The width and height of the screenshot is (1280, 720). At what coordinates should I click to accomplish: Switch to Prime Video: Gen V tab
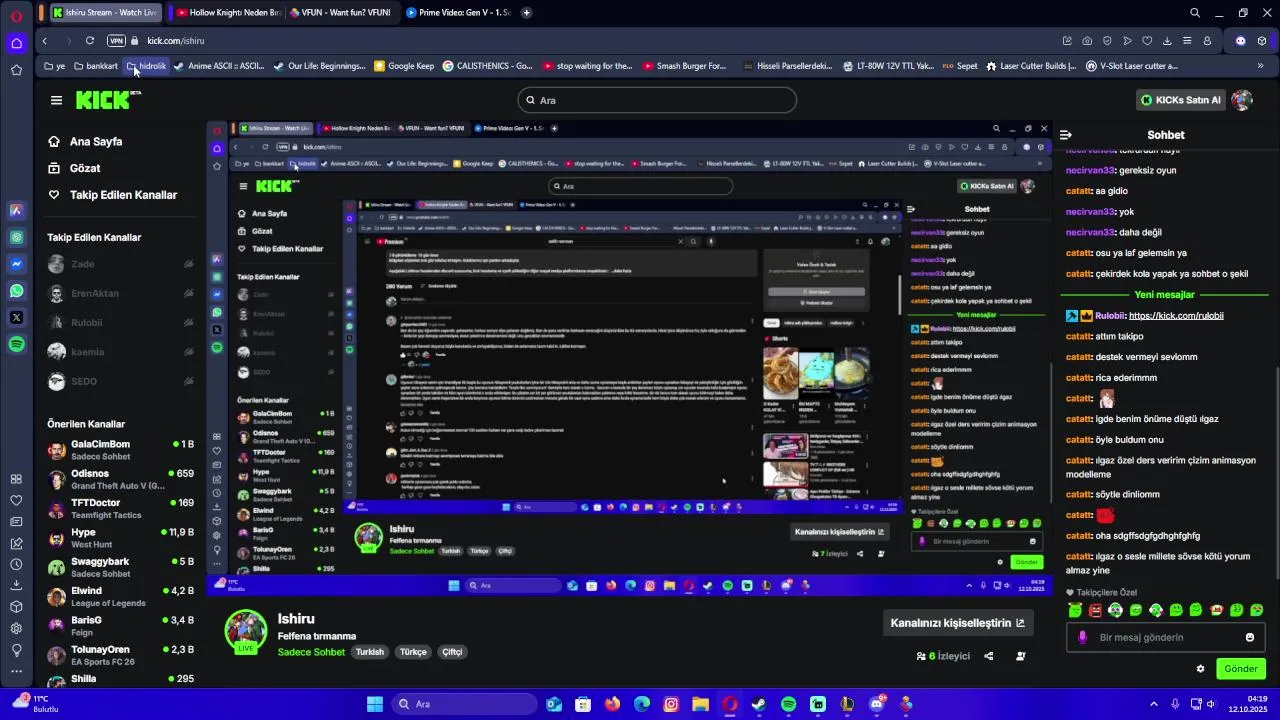pos(460,13)
